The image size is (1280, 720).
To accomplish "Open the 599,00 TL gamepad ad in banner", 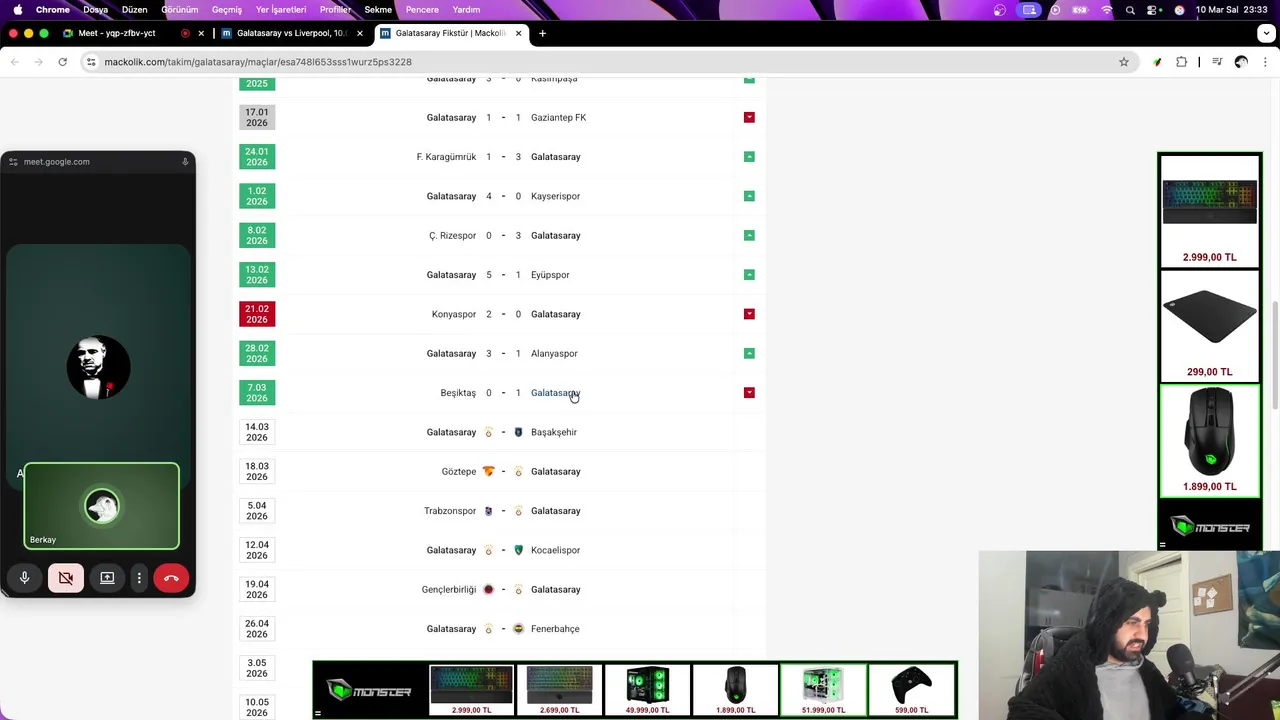I will (x=911, y=690).
